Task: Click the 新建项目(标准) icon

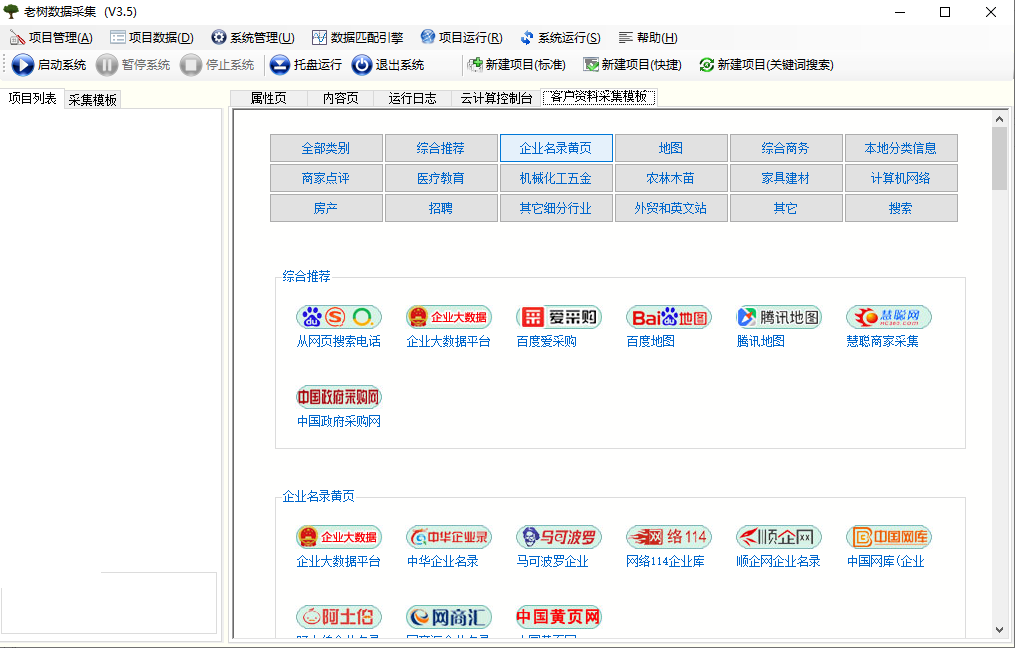Action: point(475,65)
